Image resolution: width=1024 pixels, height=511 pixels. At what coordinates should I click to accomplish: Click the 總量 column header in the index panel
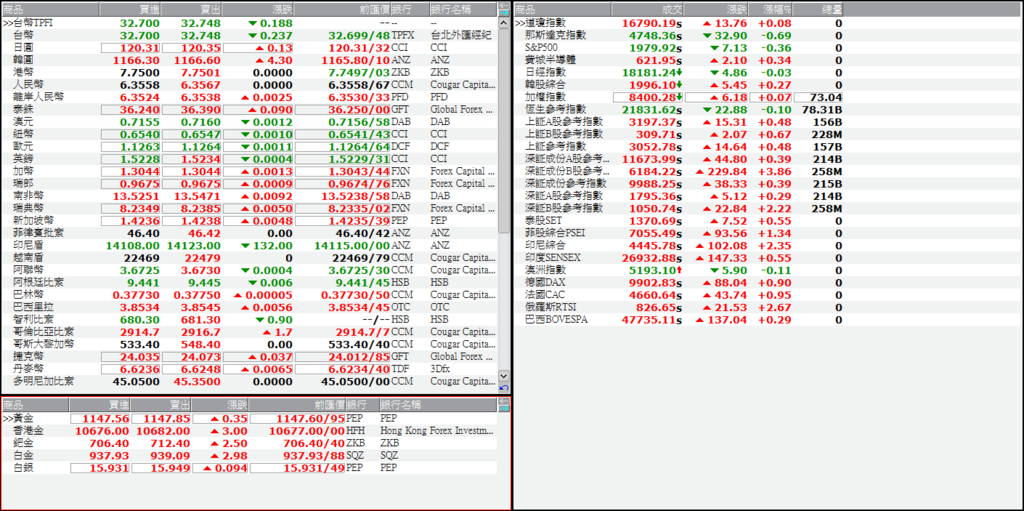pos(819,10)
